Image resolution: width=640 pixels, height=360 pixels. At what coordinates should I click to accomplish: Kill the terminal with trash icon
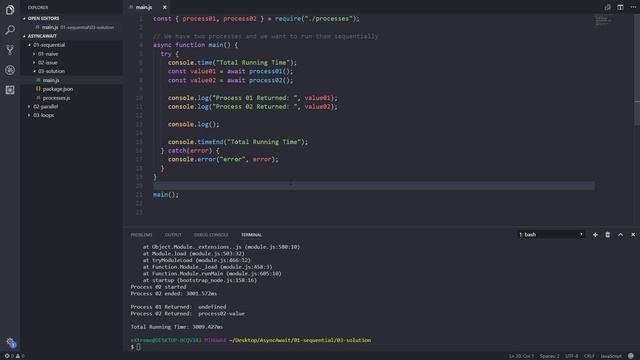[x=607, y=235]
